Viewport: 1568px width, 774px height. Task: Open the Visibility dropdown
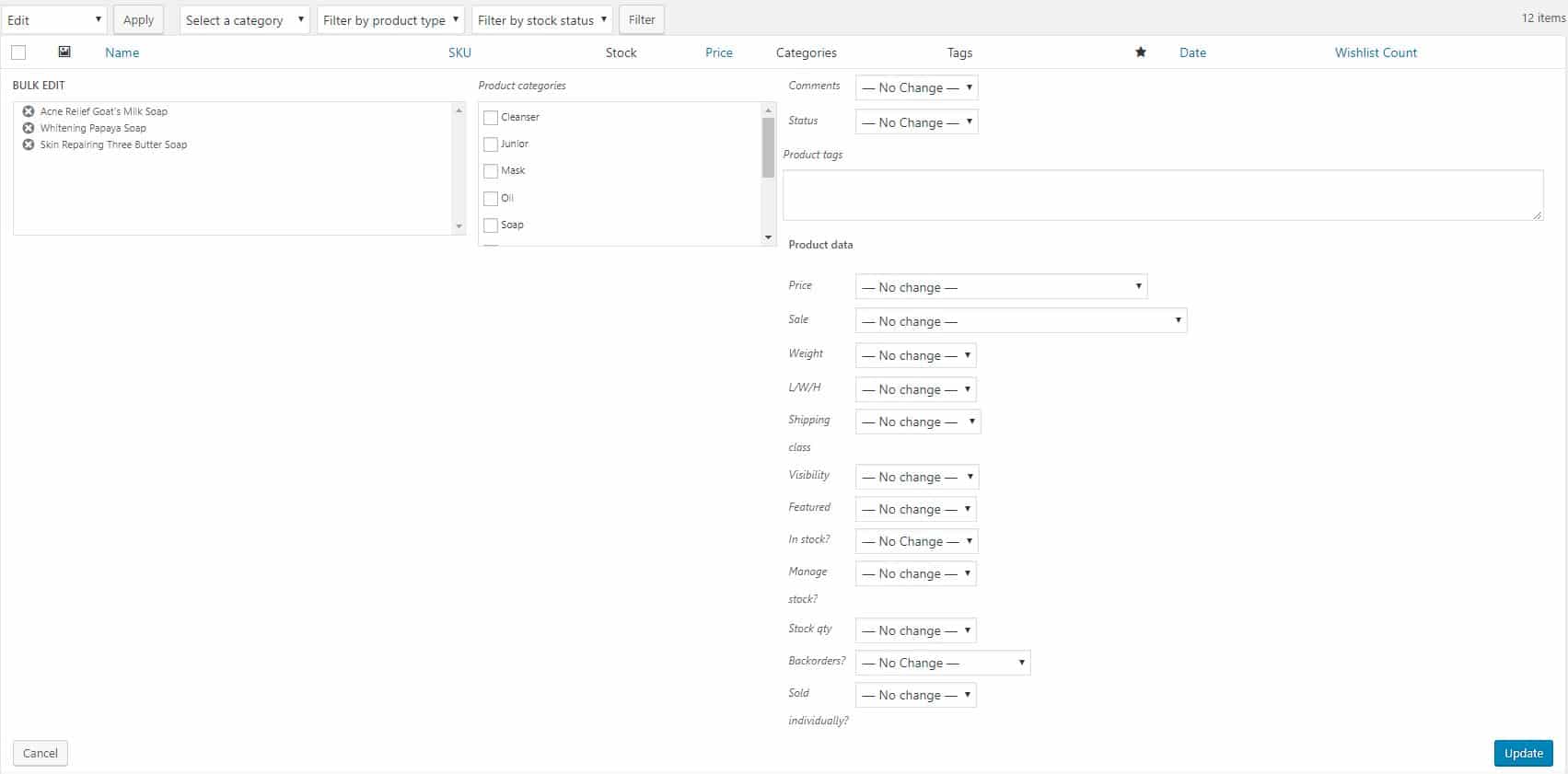tap(917, 477)
